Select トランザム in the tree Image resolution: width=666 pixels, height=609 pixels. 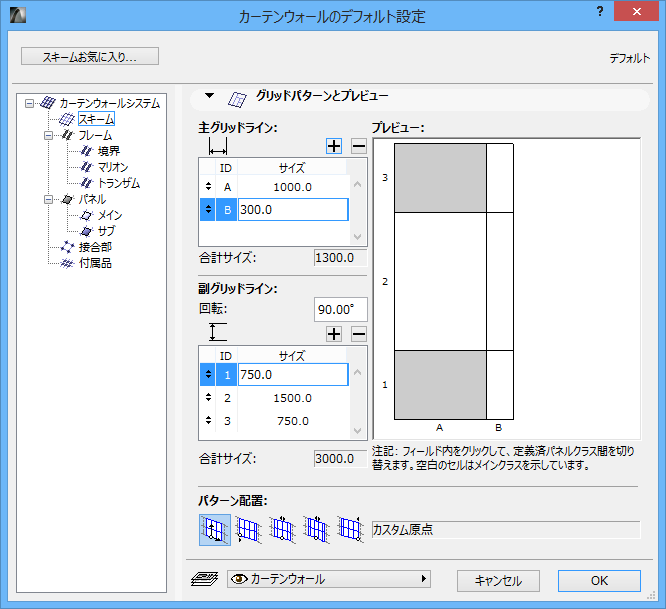[119, 183]
